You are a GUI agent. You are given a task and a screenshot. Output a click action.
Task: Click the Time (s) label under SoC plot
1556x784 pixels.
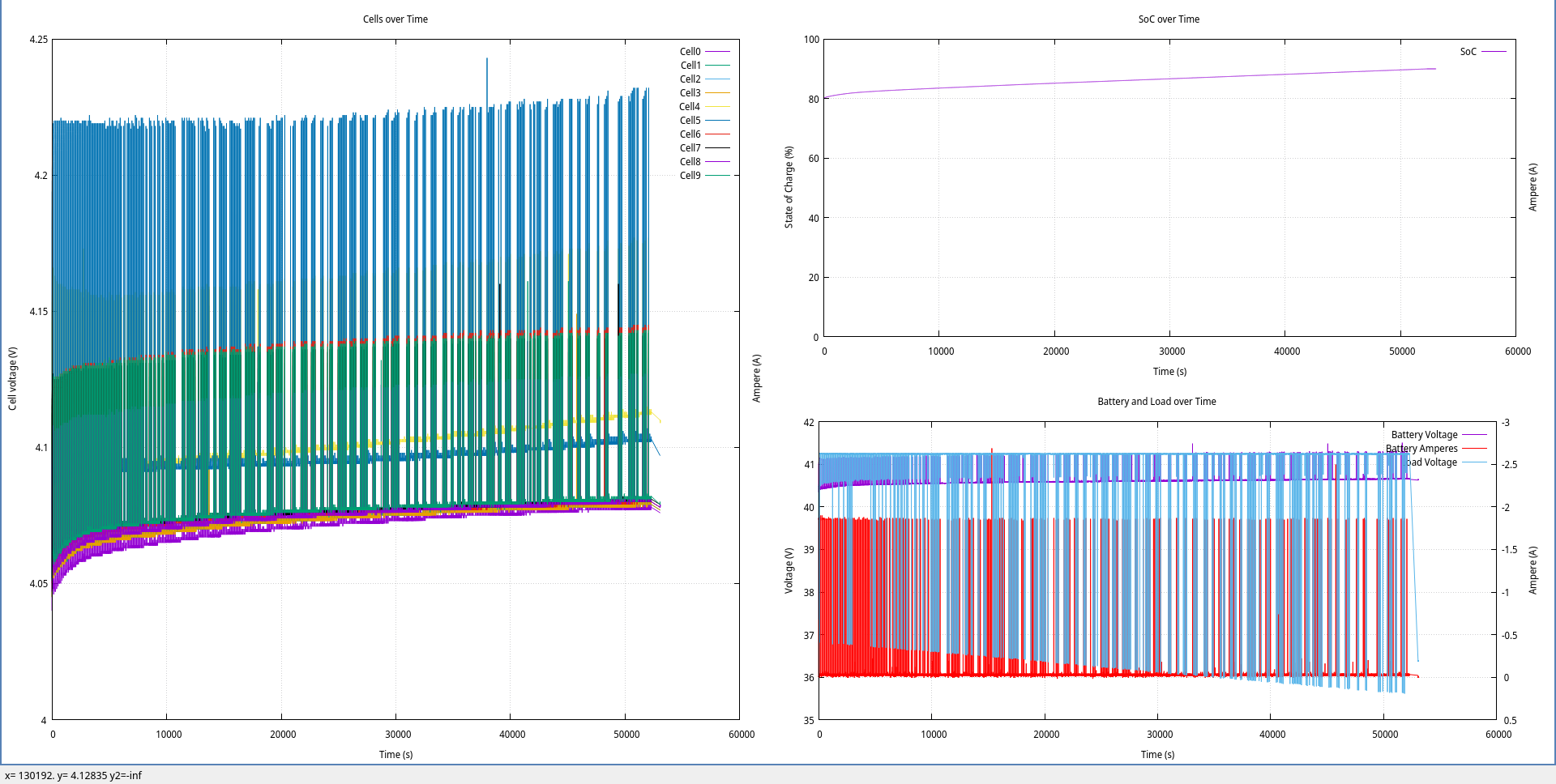click(1169, 372)
